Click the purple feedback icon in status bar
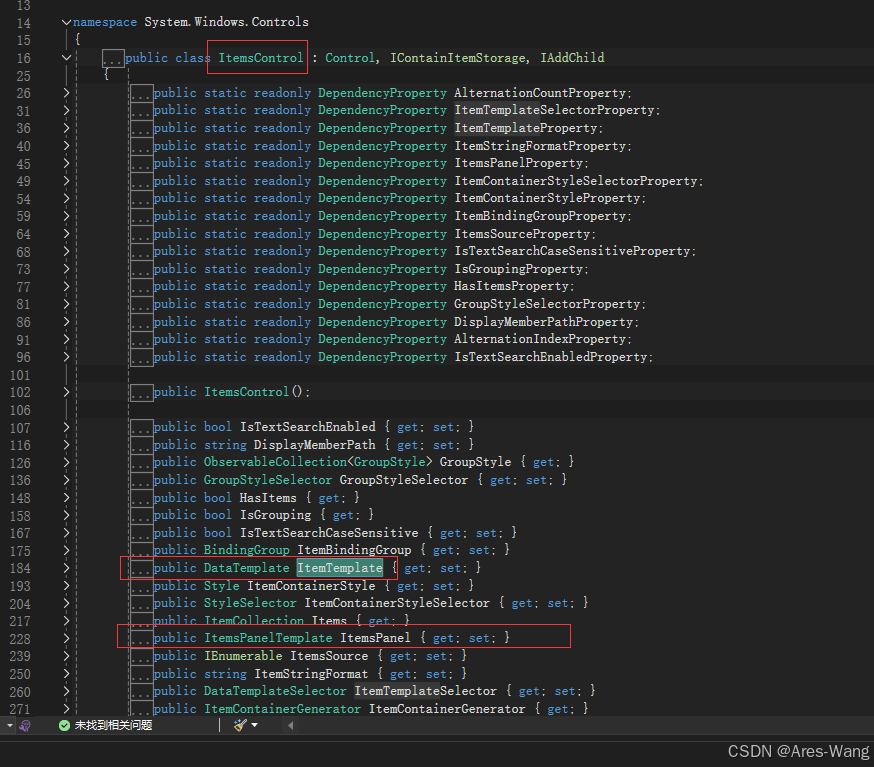The height and width of the screenshot is (767, 874). click(24, 723)
